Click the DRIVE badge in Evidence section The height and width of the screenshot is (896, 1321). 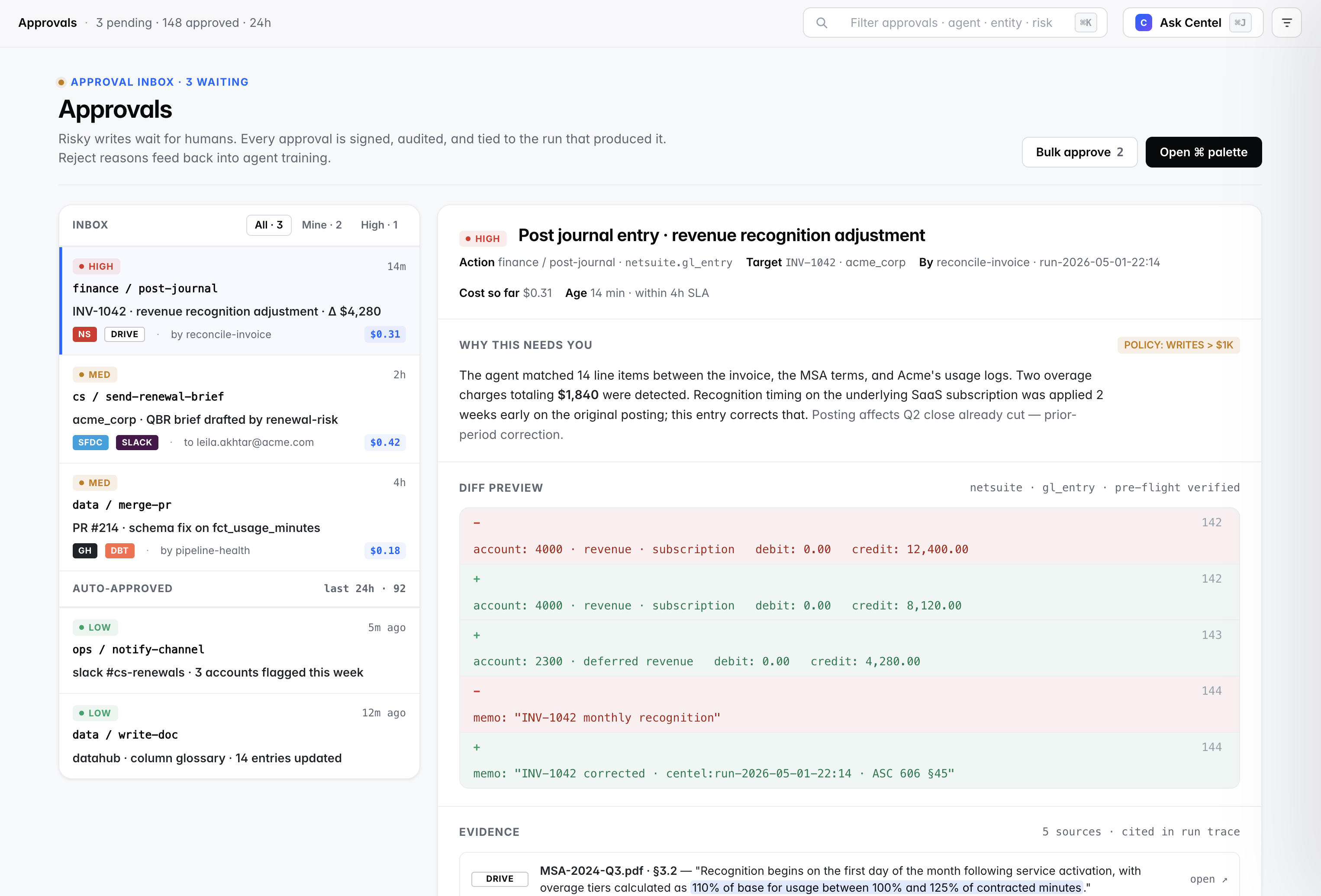pos(499,878)
